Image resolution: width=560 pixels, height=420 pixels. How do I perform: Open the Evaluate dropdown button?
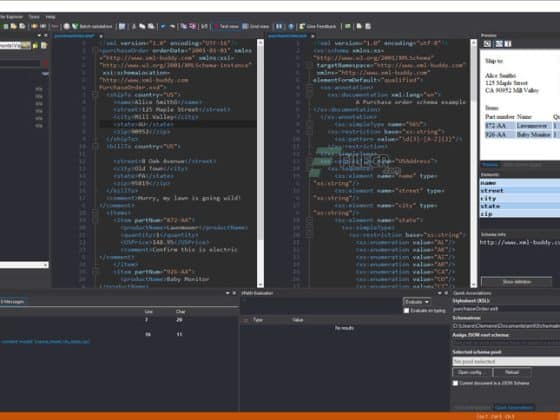417,302
